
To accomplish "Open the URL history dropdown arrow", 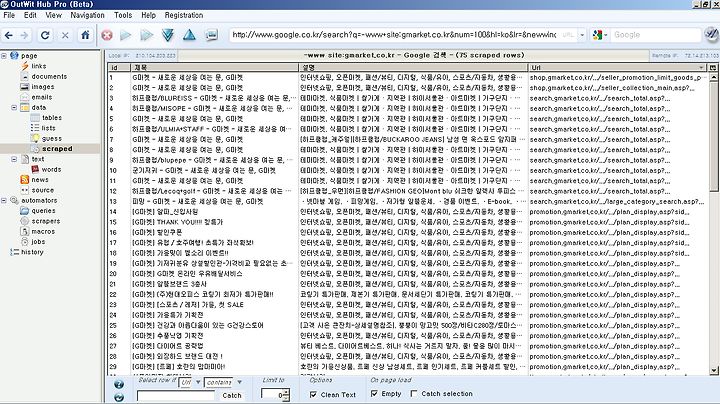I will pos(582,35).
